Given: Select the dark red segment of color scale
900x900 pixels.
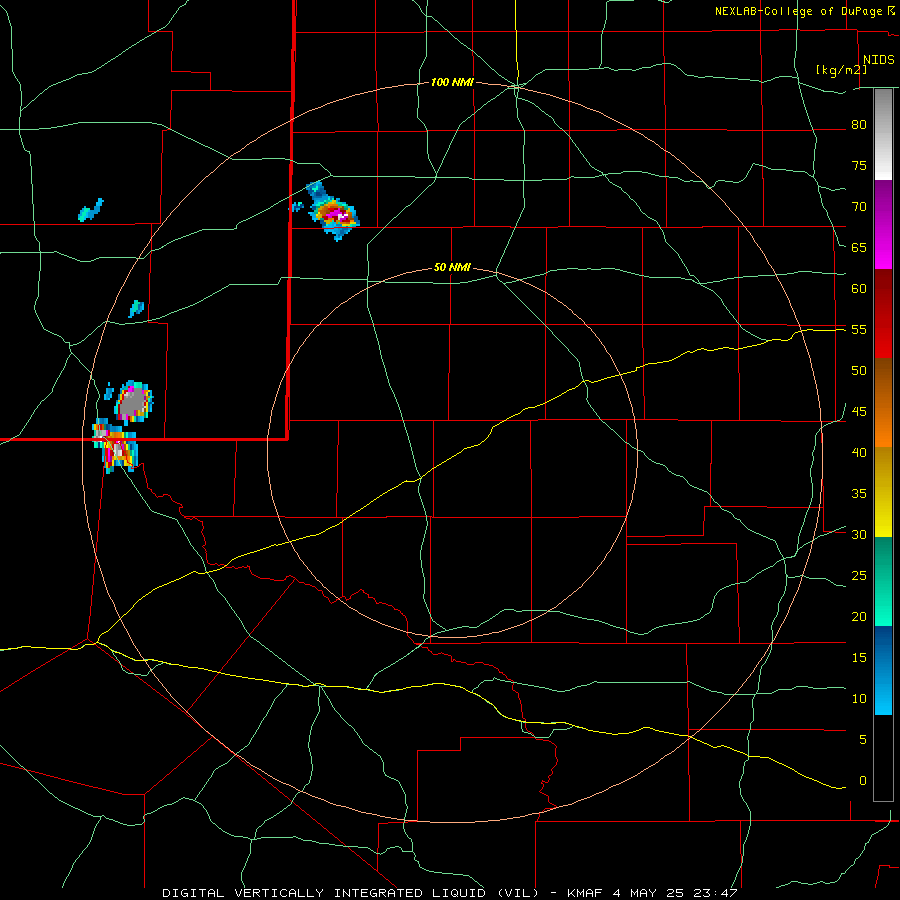Looking at the screenshot, I should point(883,314).
